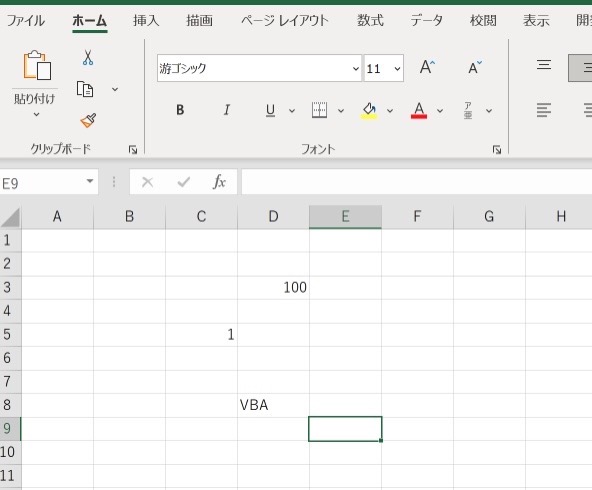Screen dimensions: 592x490
Task: Select the cell containing VBA
Action: pyautogui.click(x=273, y=405)
